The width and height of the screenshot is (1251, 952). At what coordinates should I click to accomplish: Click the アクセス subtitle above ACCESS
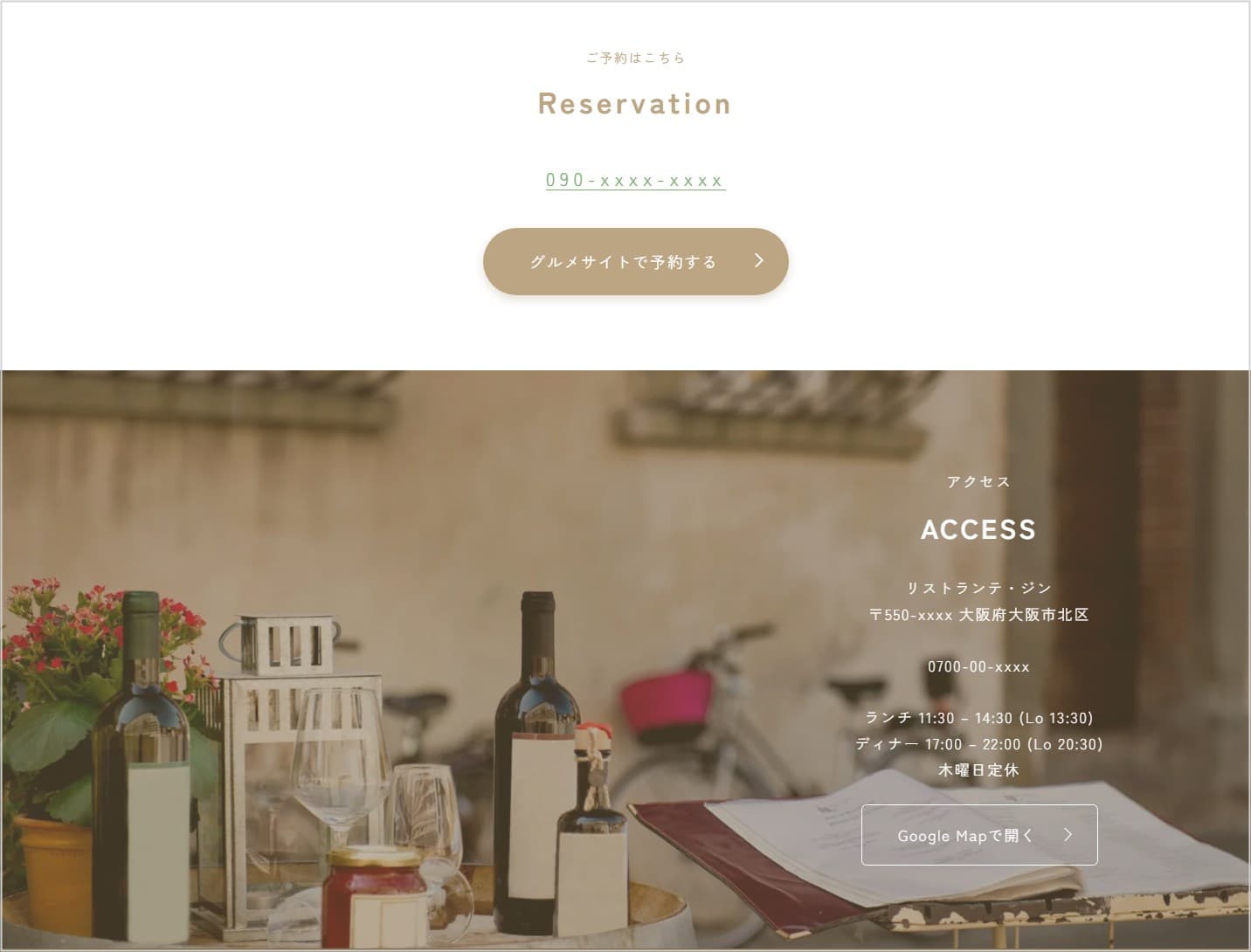(978, 481)
